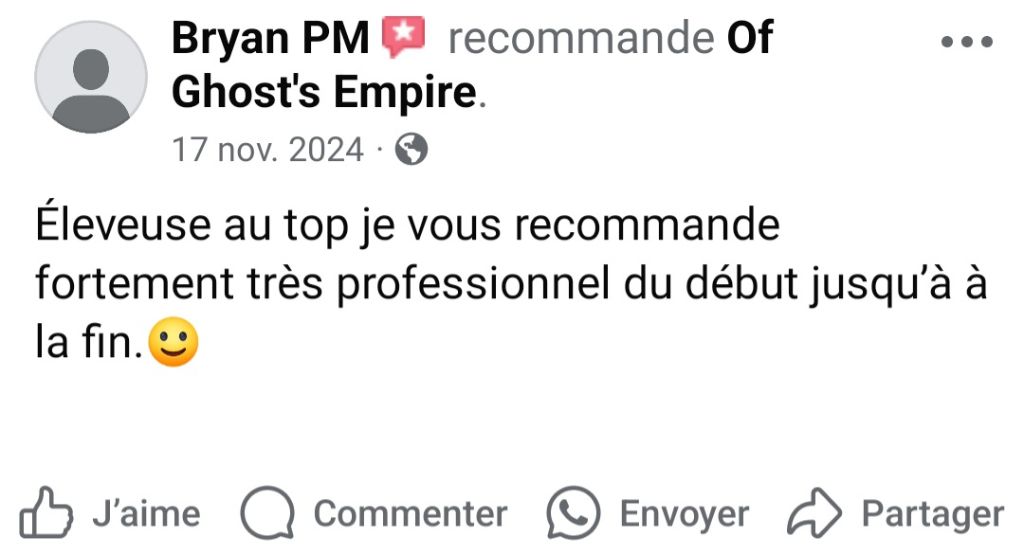The width and height of the screenshot is (1024, 555).
Task: Click the speech bubble comment icon
Action: [x=267, y=513]
